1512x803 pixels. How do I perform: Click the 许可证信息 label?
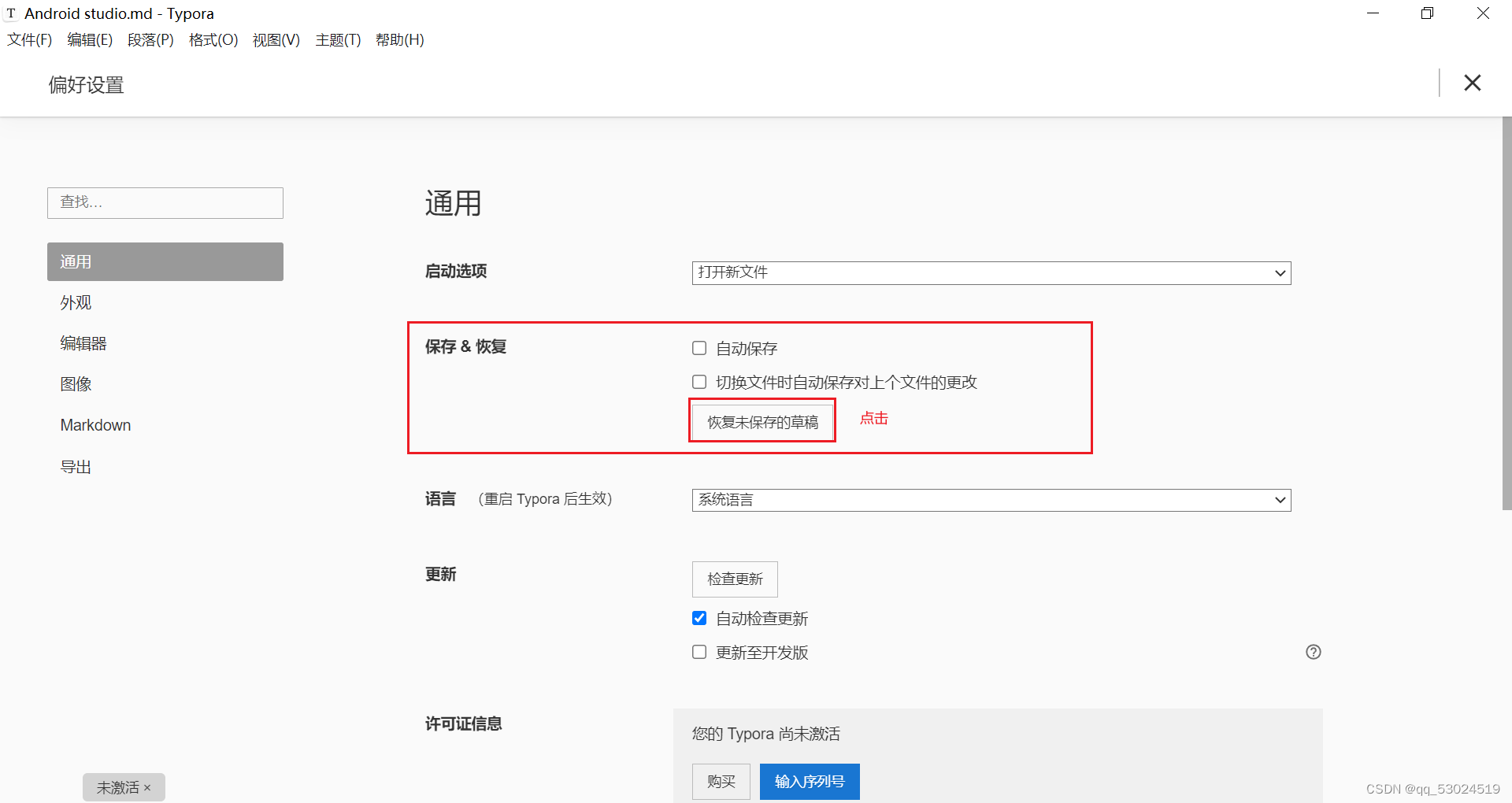(464, 723)
